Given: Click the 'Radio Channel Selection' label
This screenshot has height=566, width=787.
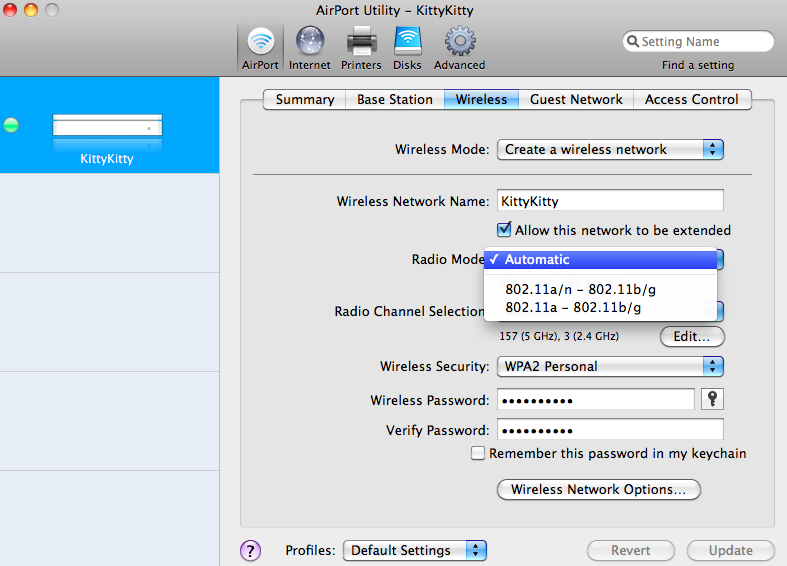Looking at the screenshot, I should [410, 311].
